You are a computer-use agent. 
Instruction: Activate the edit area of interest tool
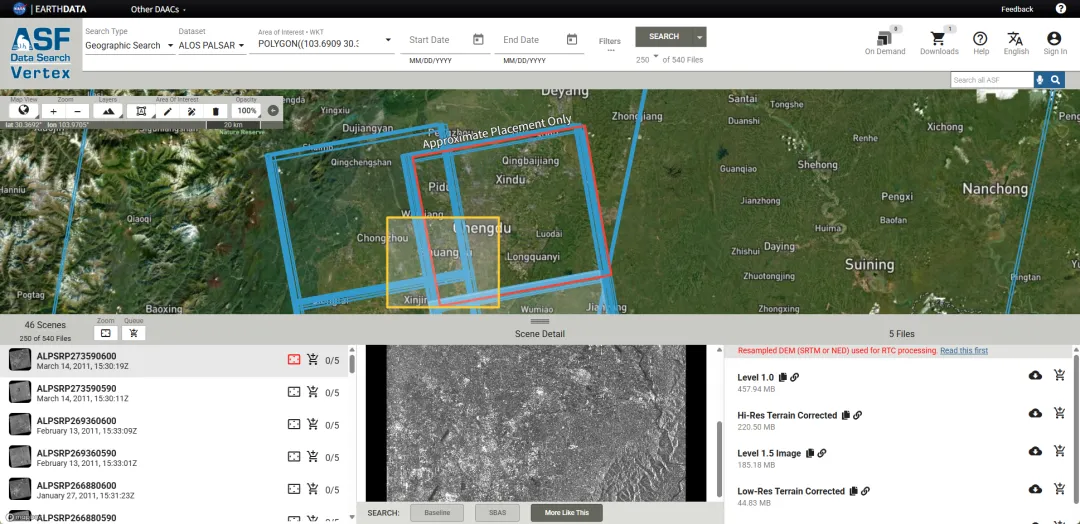(191, 111)
